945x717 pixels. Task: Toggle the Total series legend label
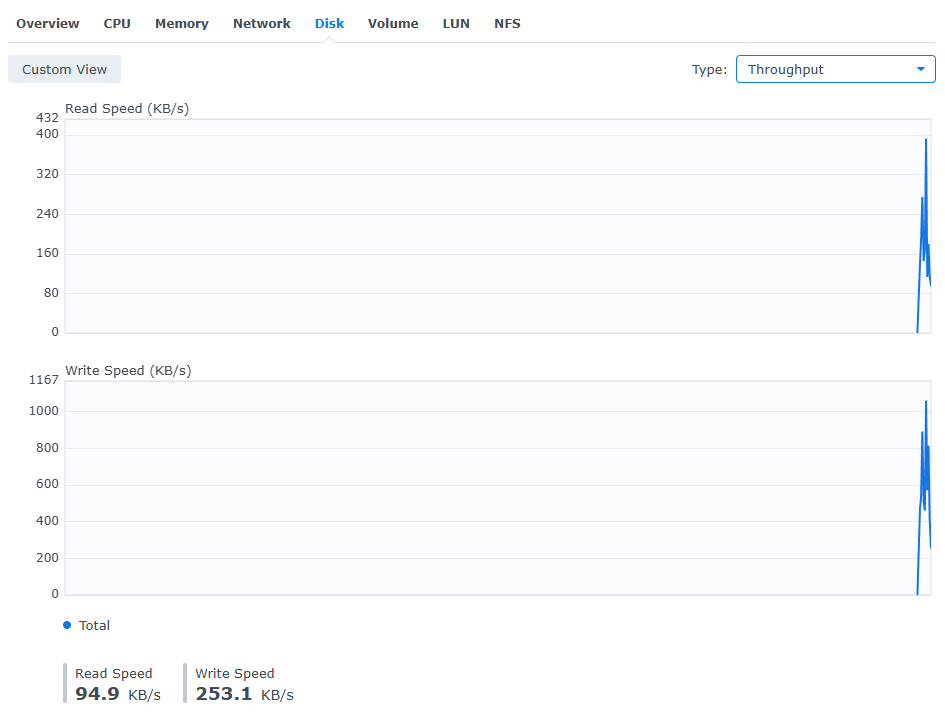[x=94, y=625]
